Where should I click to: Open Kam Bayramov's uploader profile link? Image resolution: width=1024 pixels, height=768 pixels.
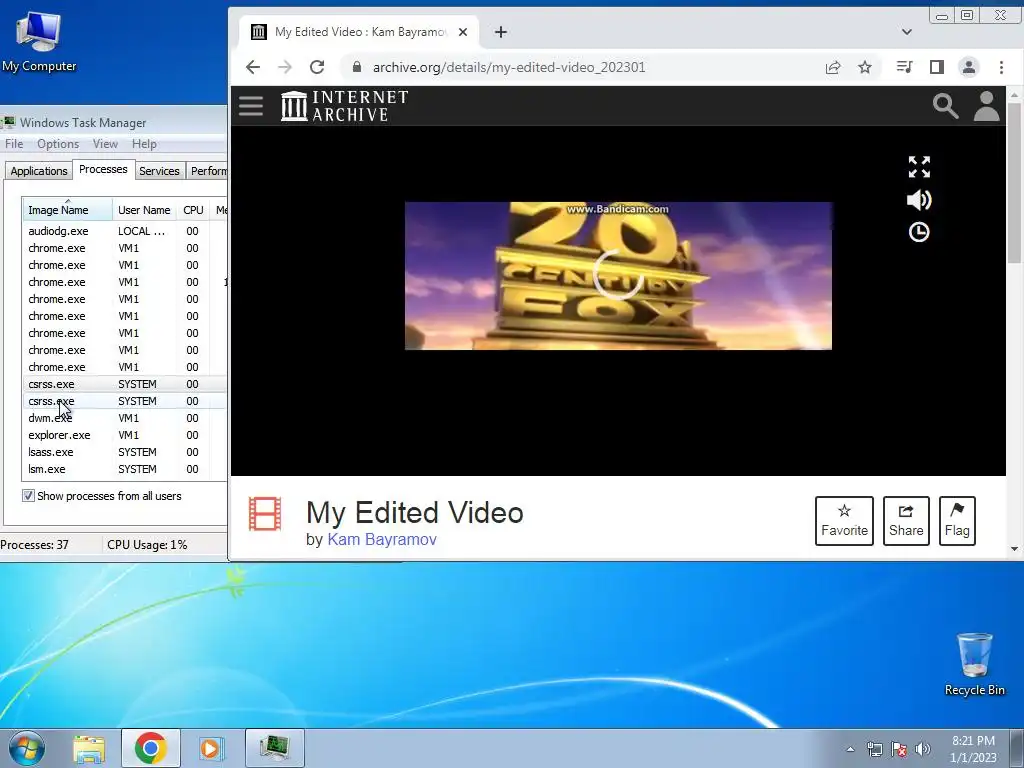tap(381, 539)
